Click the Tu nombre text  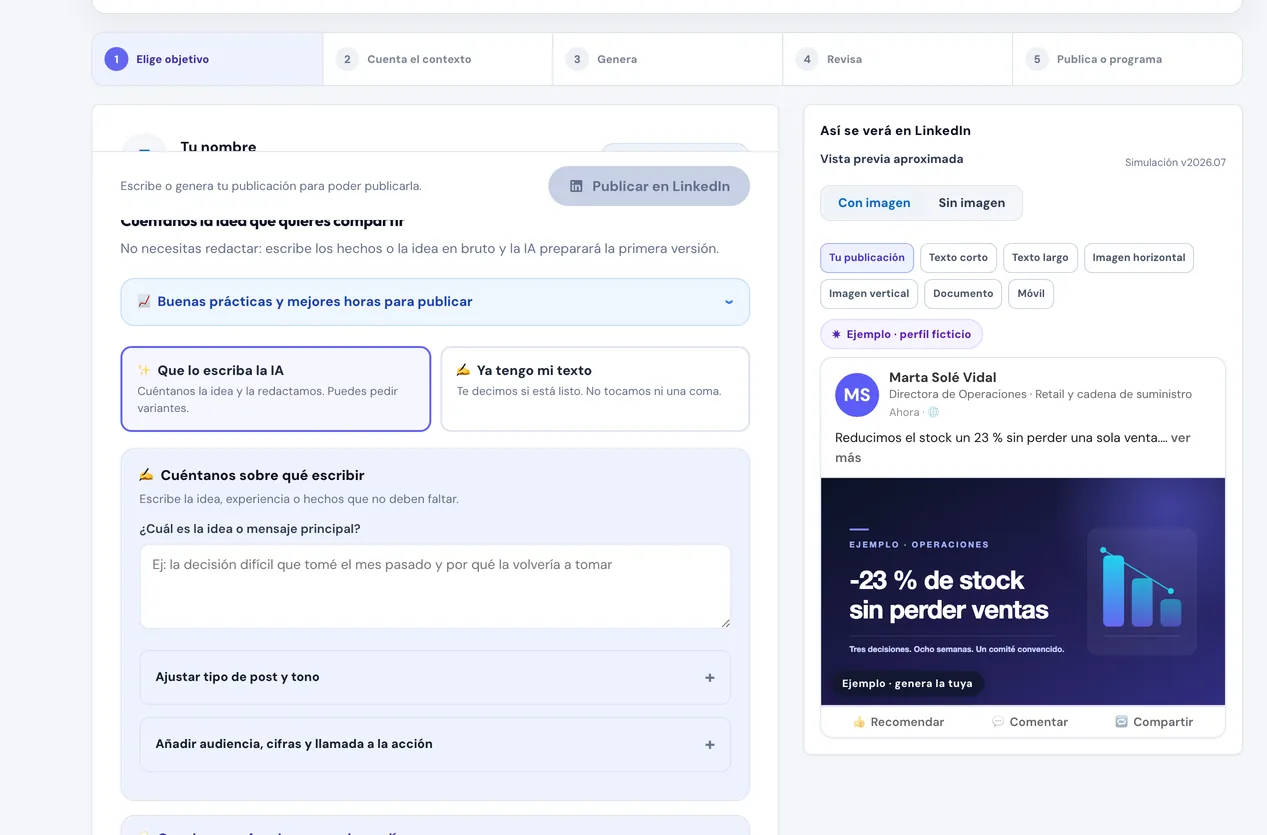218,146
